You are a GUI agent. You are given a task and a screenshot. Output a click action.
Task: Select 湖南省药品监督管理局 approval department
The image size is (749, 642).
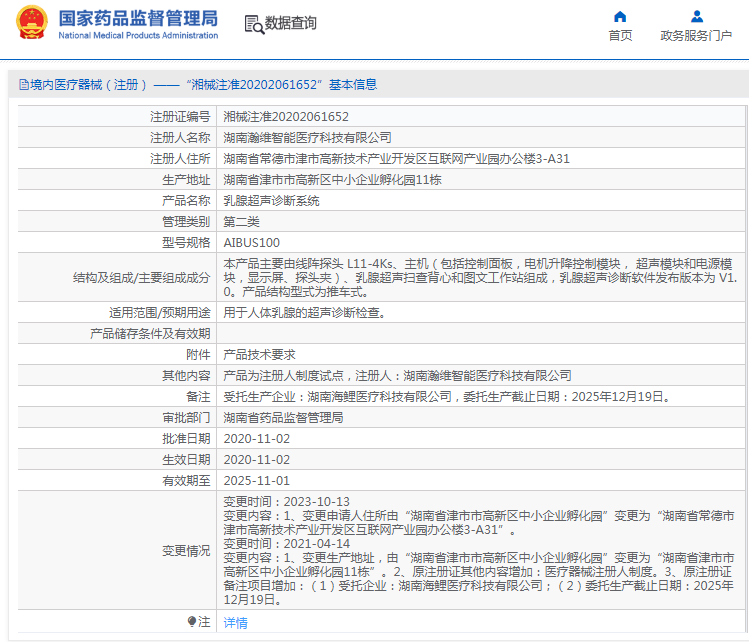pos(283,417)
